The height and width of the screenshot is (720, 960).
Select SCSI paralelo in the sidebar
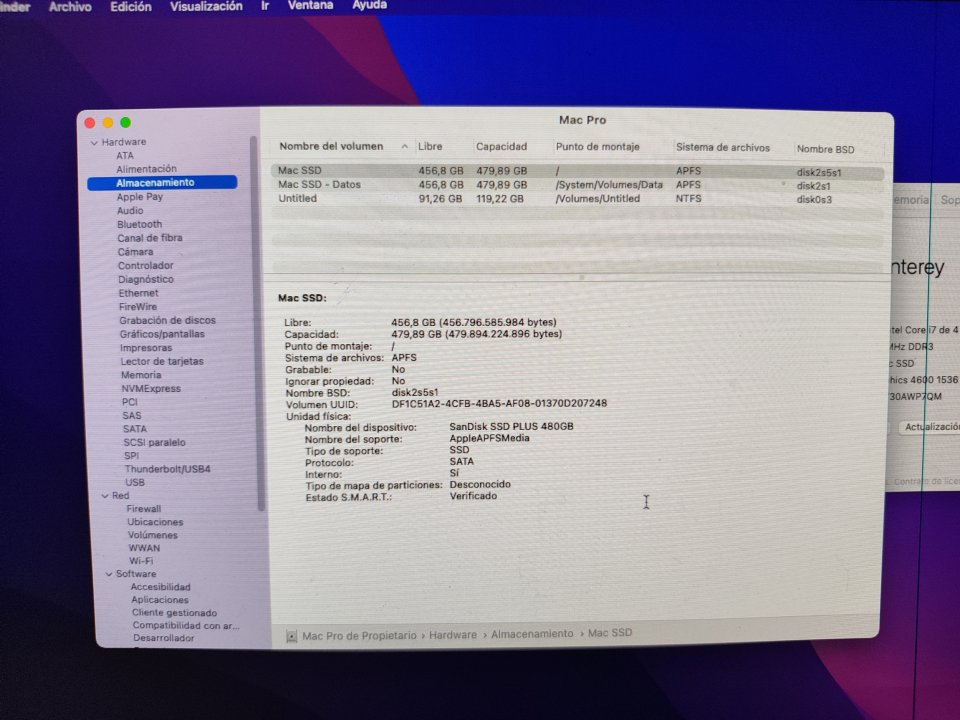[154, 443]
